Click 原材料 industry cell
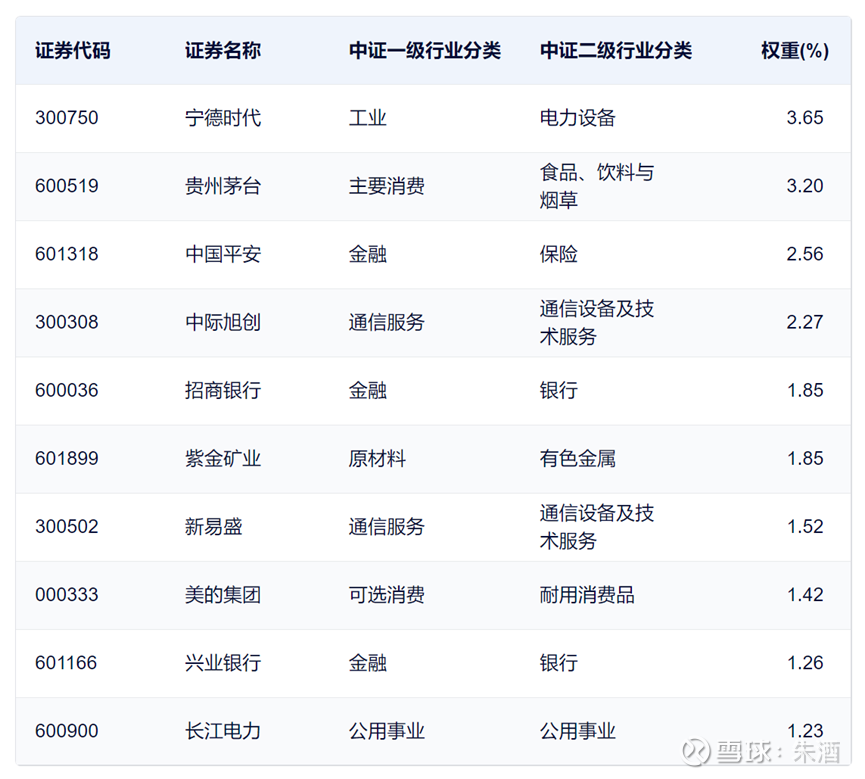 point(377,458)
